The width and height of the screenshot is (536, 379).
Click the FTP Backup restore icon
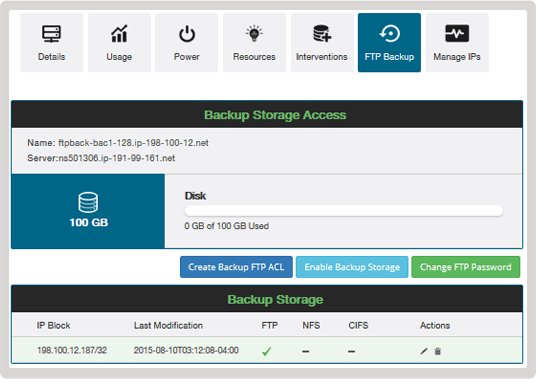(389, 33)
